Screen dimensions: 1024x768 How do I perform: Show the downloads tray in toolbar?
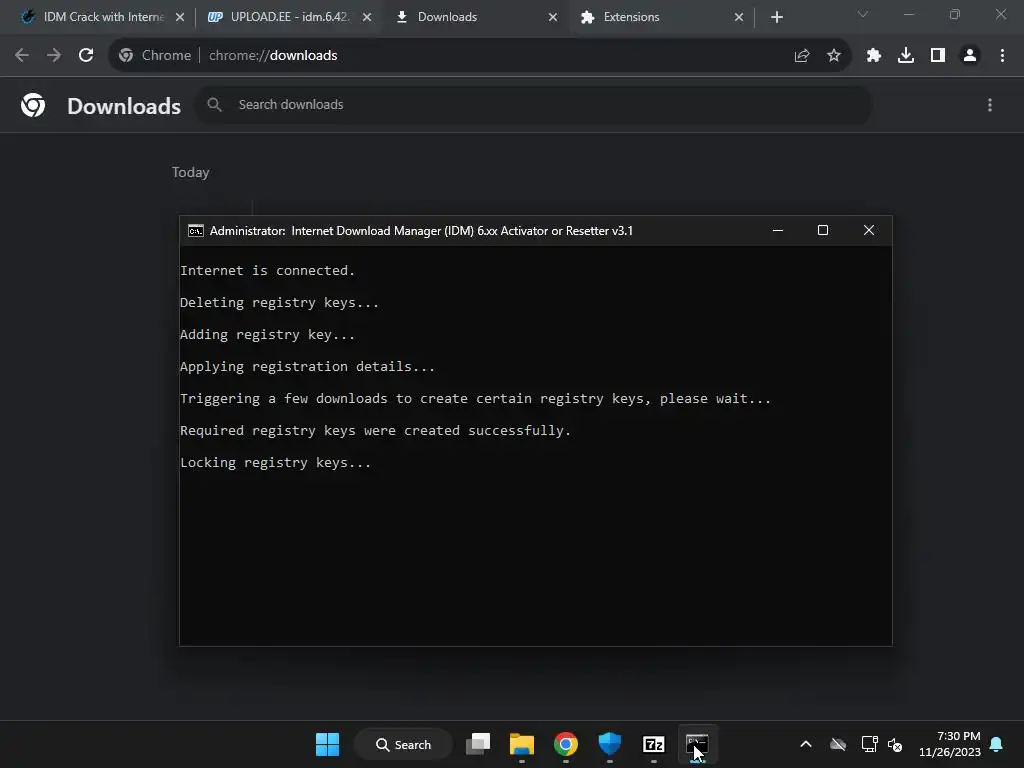(906, 56)
